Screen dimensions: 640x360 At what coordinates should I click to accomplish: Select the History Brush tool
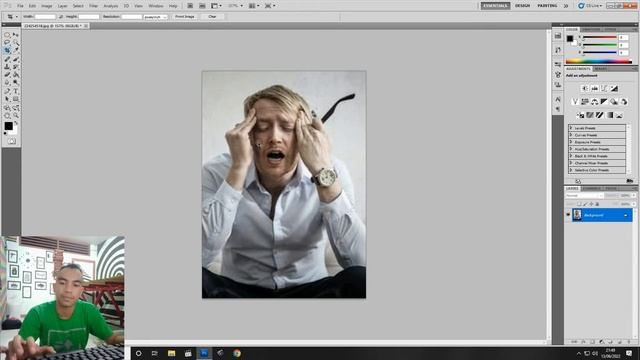(16, 67)
